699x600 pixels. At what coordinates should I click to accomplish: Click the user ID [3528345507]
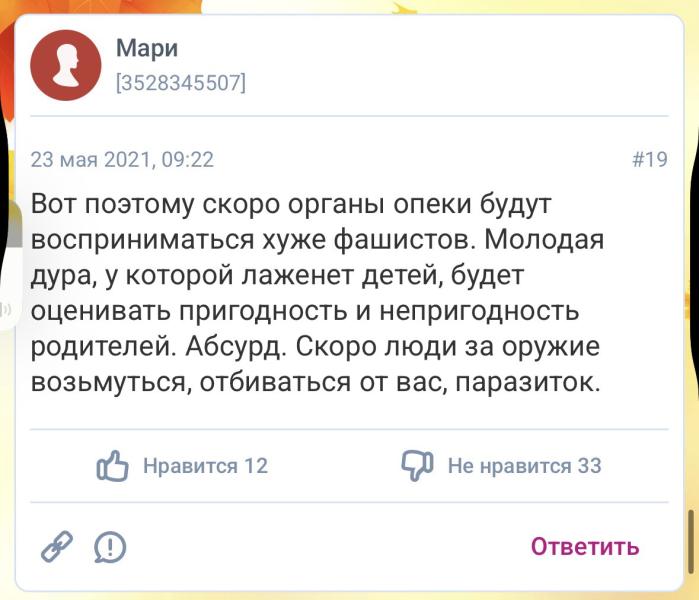pos(181,82)
